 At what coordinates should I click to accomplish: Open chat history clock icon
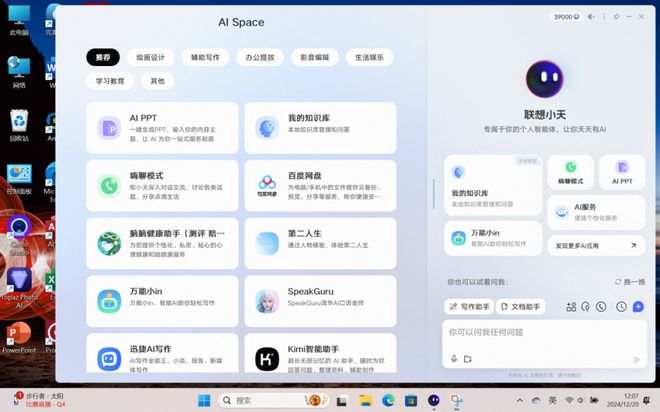[x=621, y=307]
